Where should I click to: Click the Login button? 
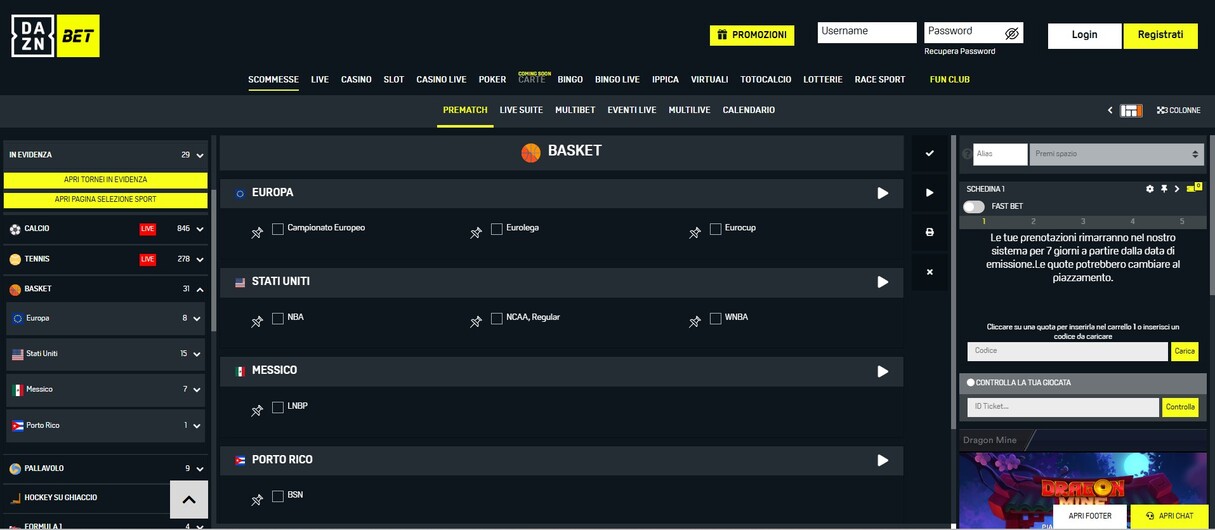[1085, 35]
